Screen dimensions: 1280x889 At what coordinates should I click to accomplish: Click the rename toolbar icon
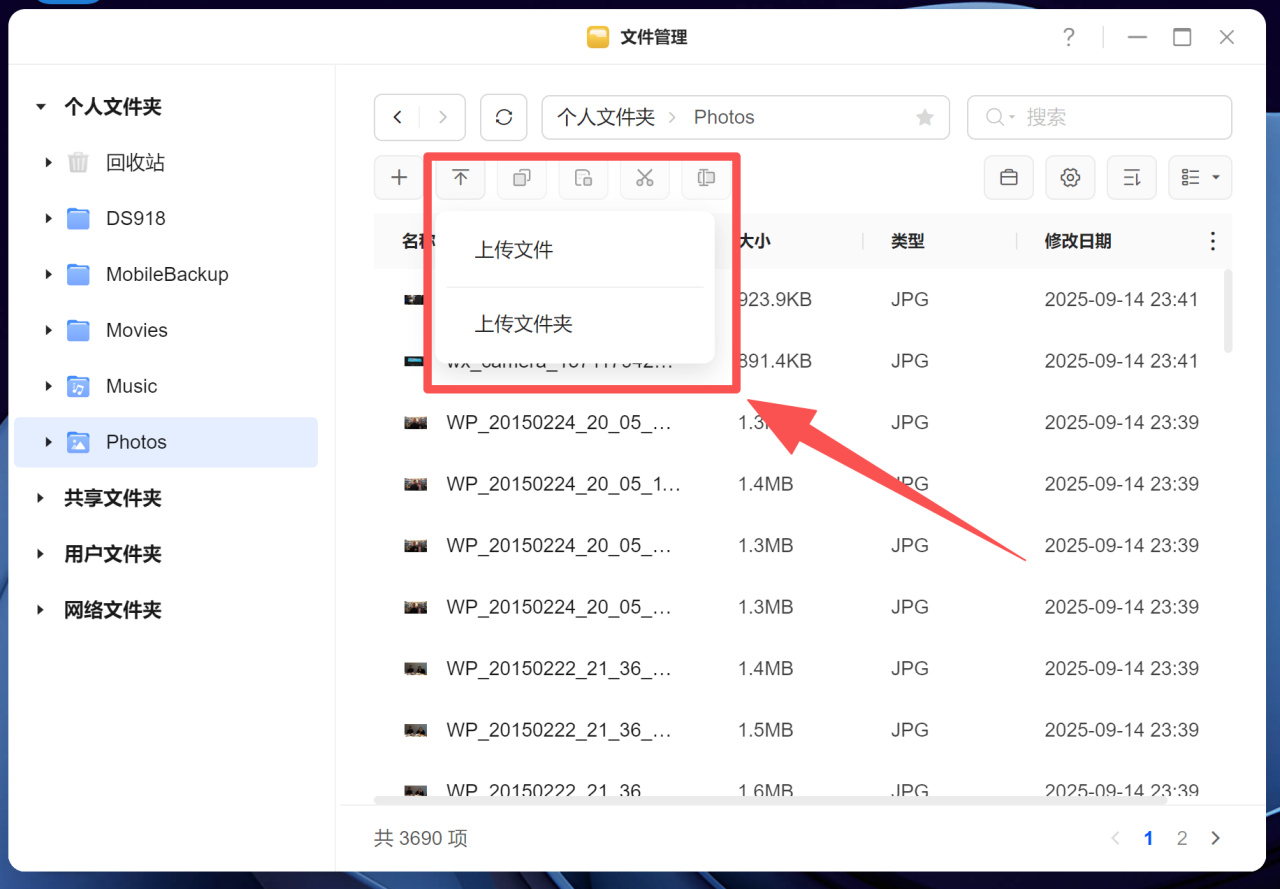pos(706,178)
